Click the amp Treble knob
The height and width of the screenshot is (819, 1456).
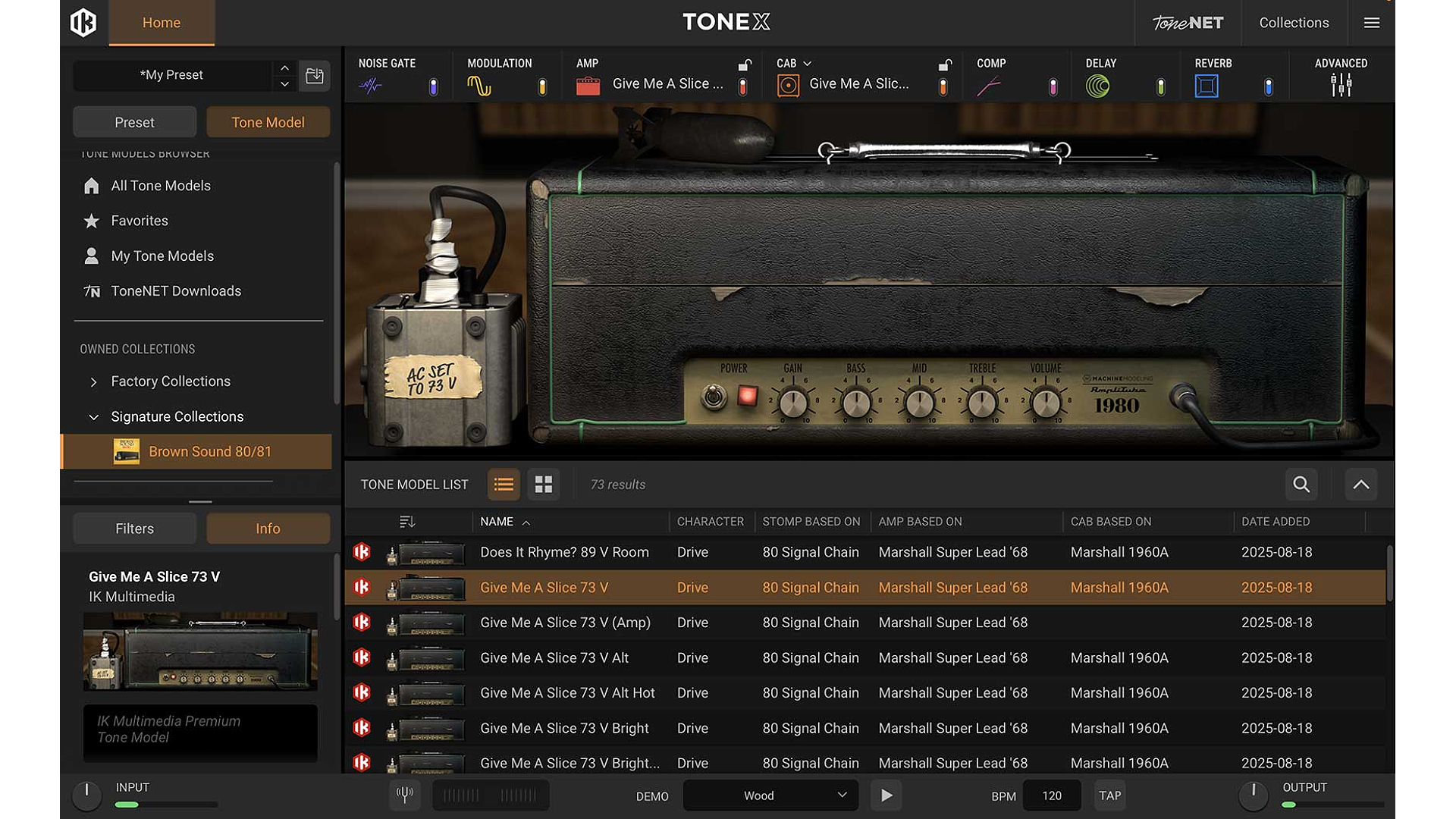982,403
